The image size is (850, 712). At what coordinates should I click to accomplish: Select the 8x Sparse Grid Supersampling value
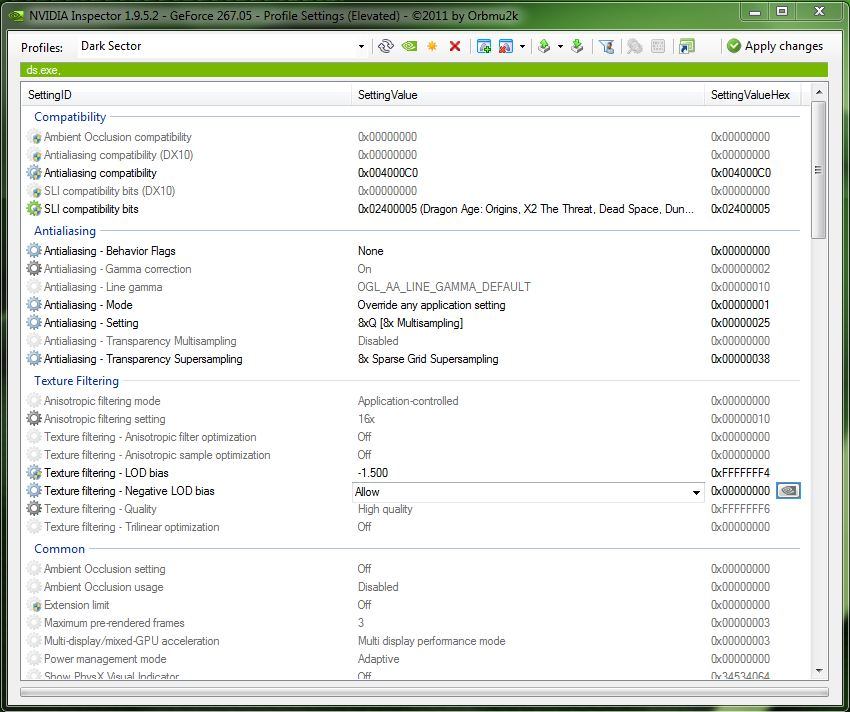click(x=428, y=358)
